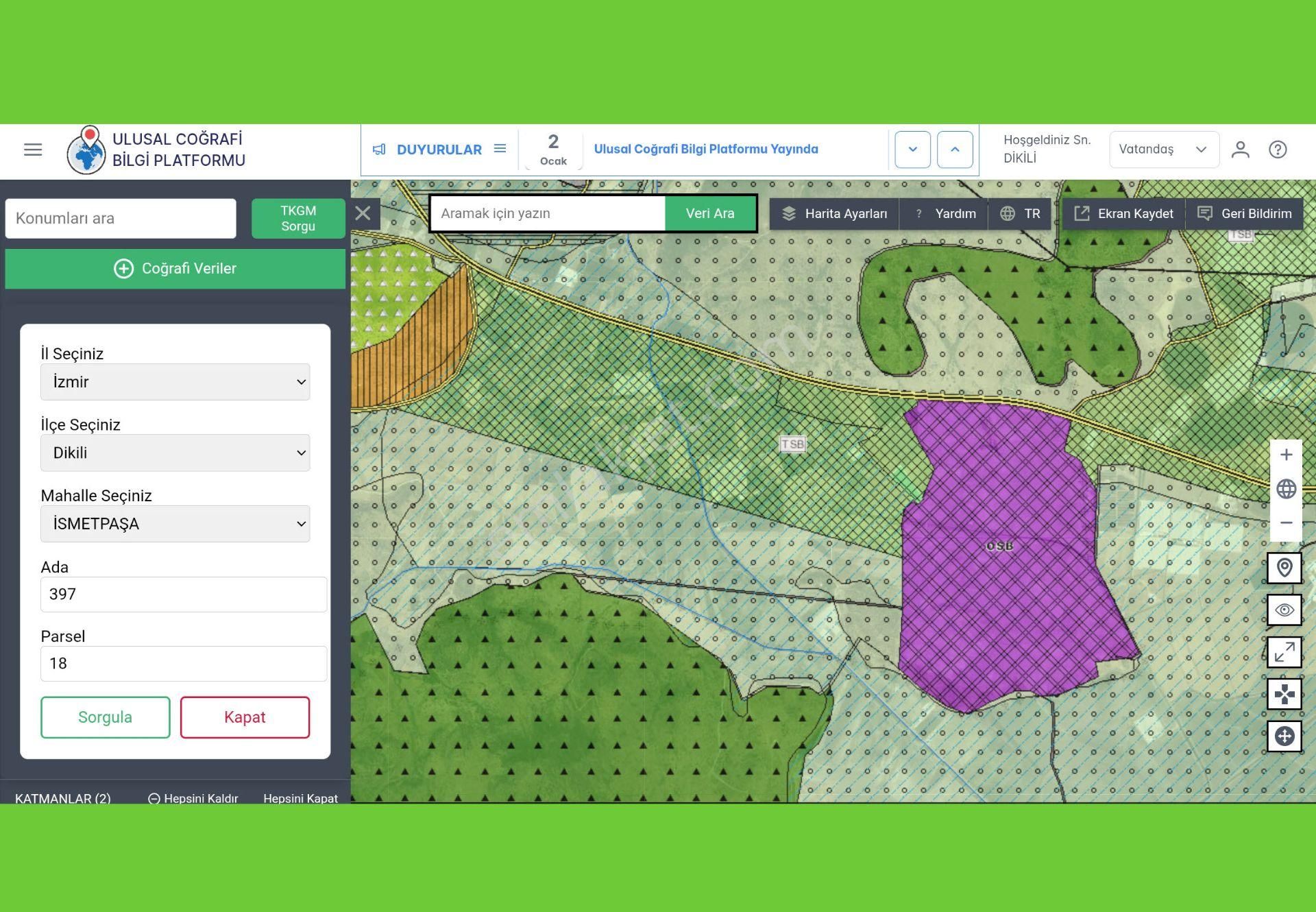
Task: Click the globe full extent icon
Action: 1286,489
